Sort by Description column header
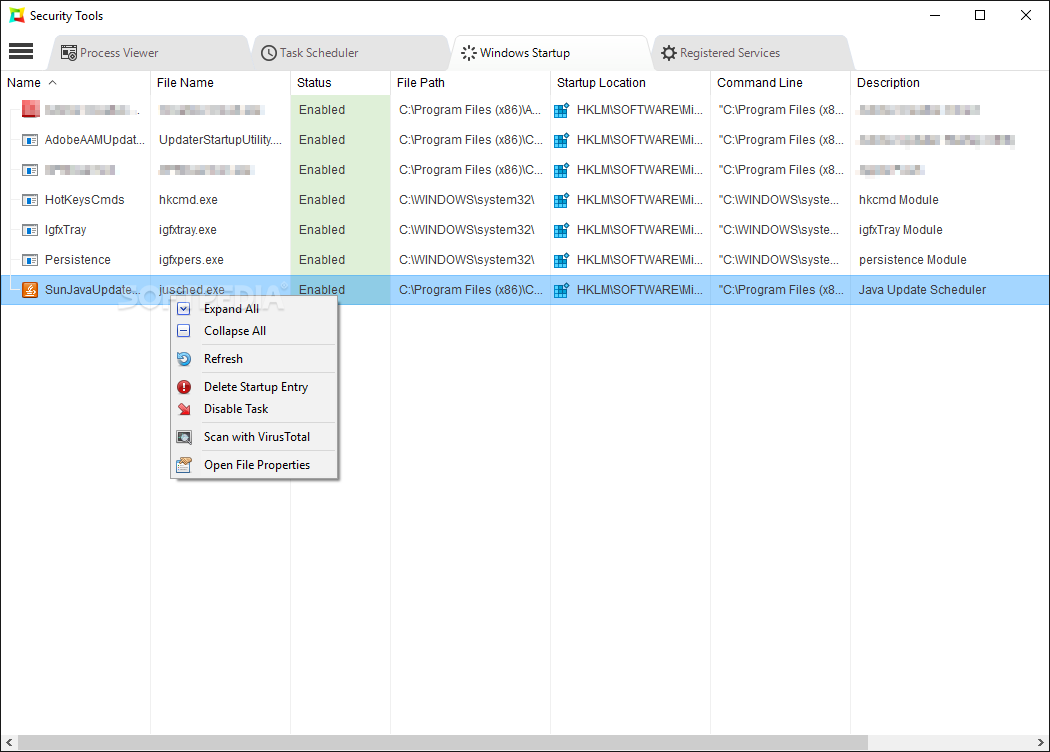1050x752 pixels. coord(950,82)
